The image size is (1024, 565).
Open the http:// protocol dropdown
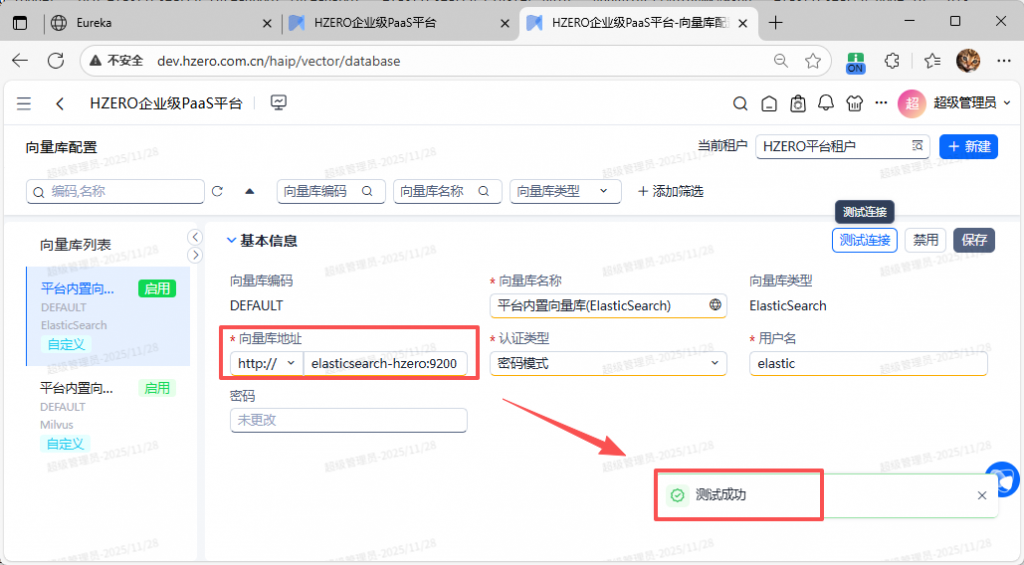[x=266, y=364]
